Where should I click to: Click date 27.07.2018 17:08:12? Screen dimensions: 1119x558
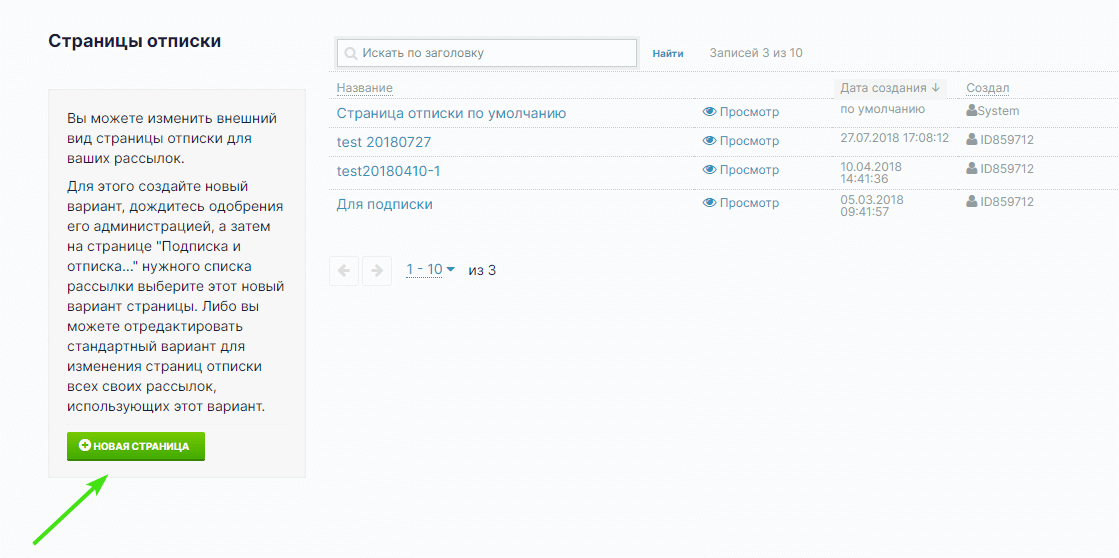[x=895, y=137]
